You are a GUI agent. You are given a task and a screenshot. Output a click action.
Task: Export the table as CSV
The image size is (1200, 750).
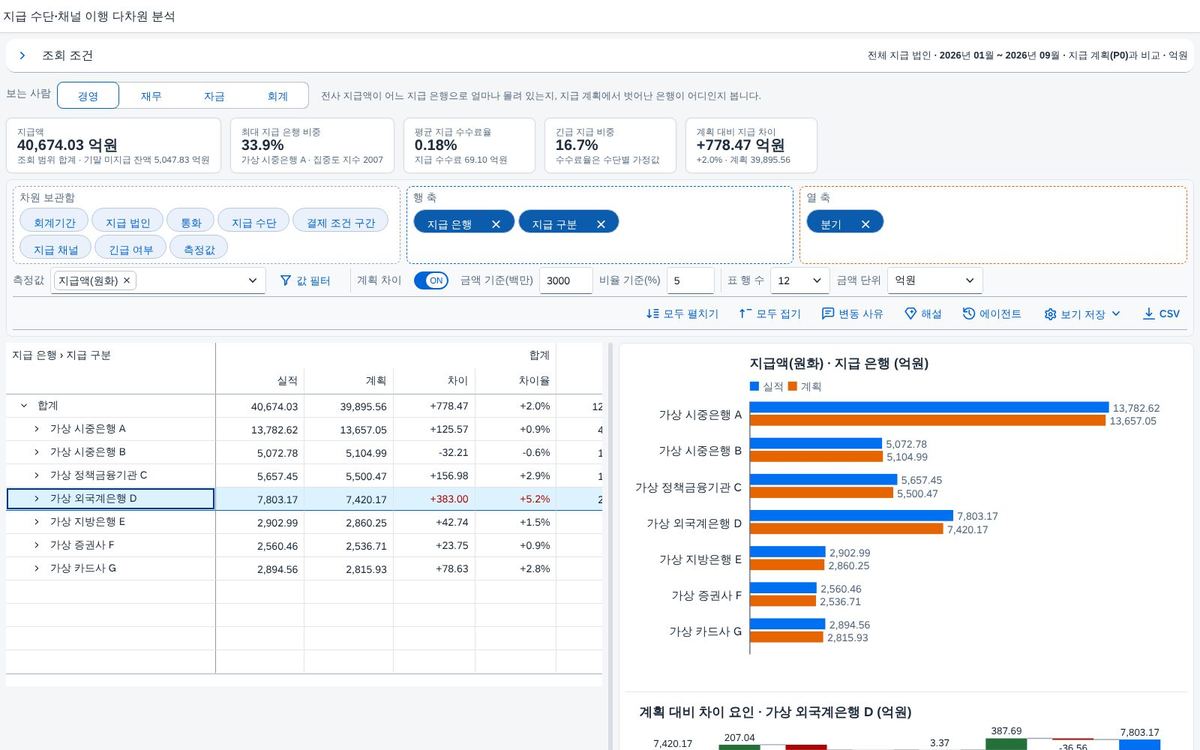[x=1161, y=314]
